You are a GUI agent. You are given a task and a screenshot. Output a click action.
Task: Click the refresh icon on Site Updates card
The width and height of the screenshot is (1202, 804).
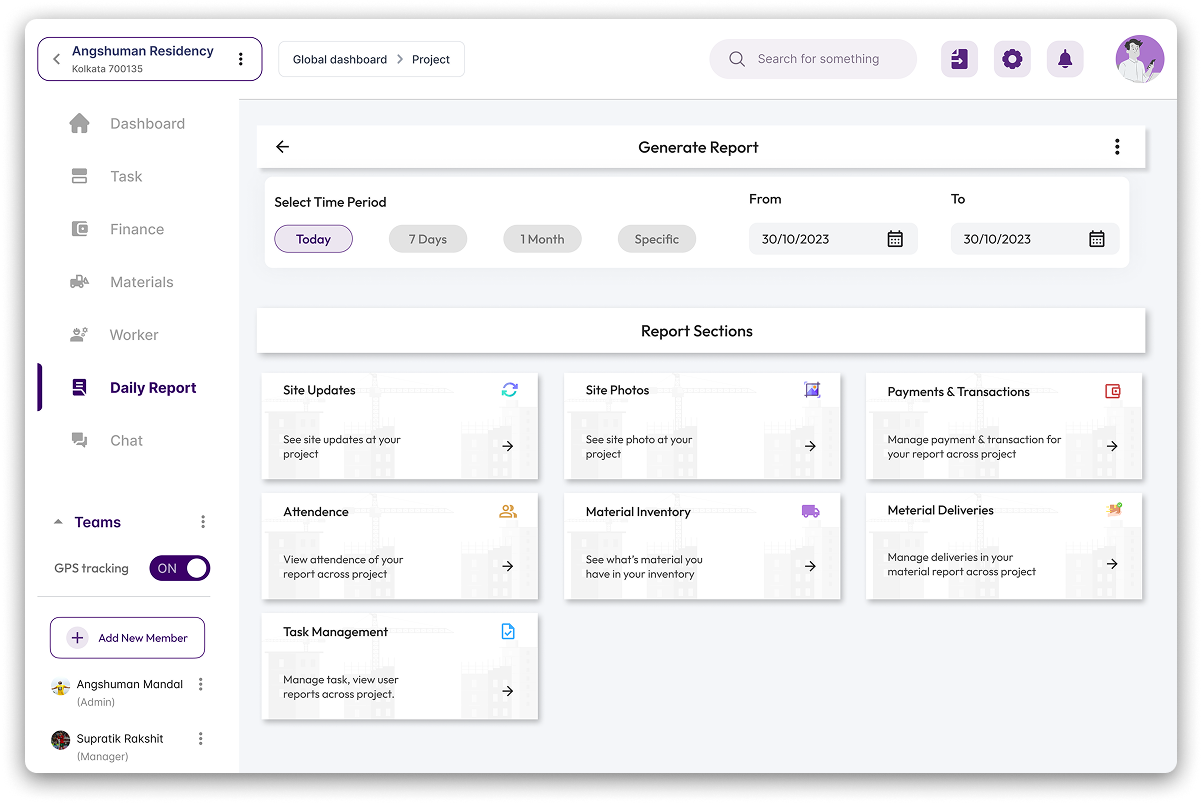pos(509,390)
